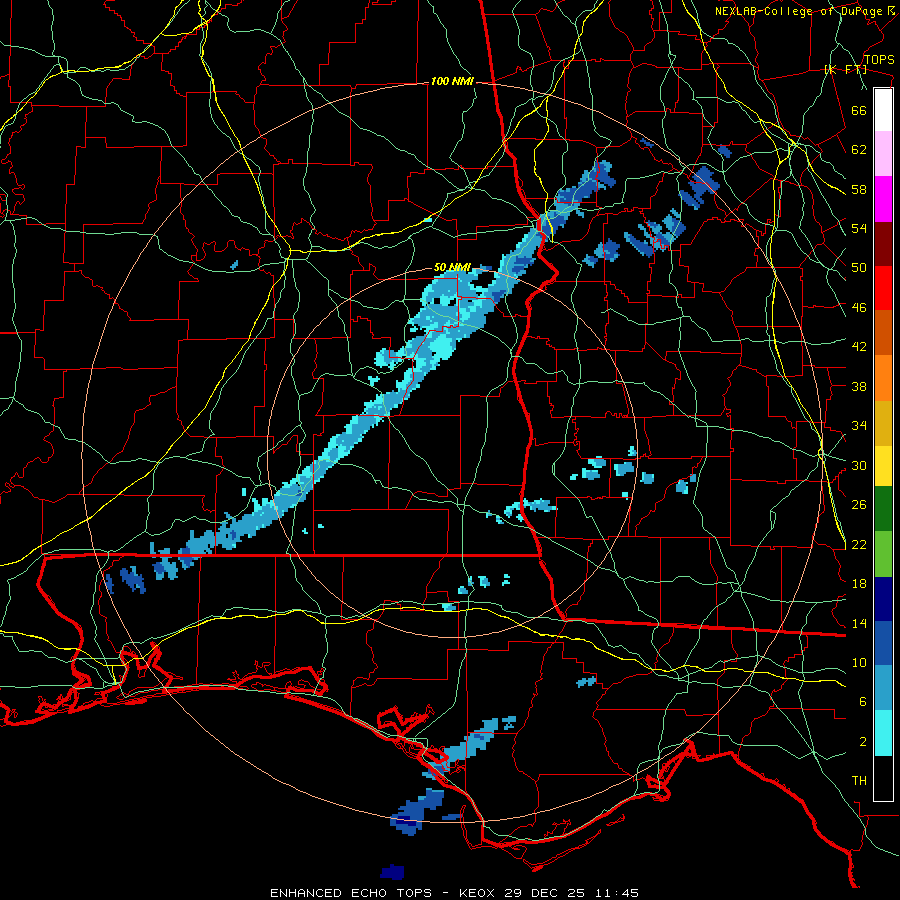Screen dimensions: 900x900
Task: Choose the cyan legend segment
Action: [883, 733]
